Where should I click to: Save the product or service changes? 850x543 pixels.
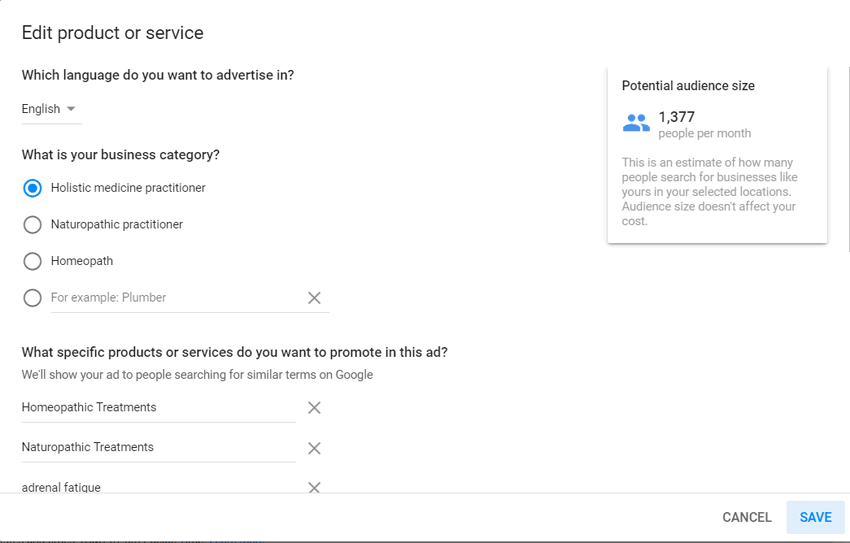point(815,517)
